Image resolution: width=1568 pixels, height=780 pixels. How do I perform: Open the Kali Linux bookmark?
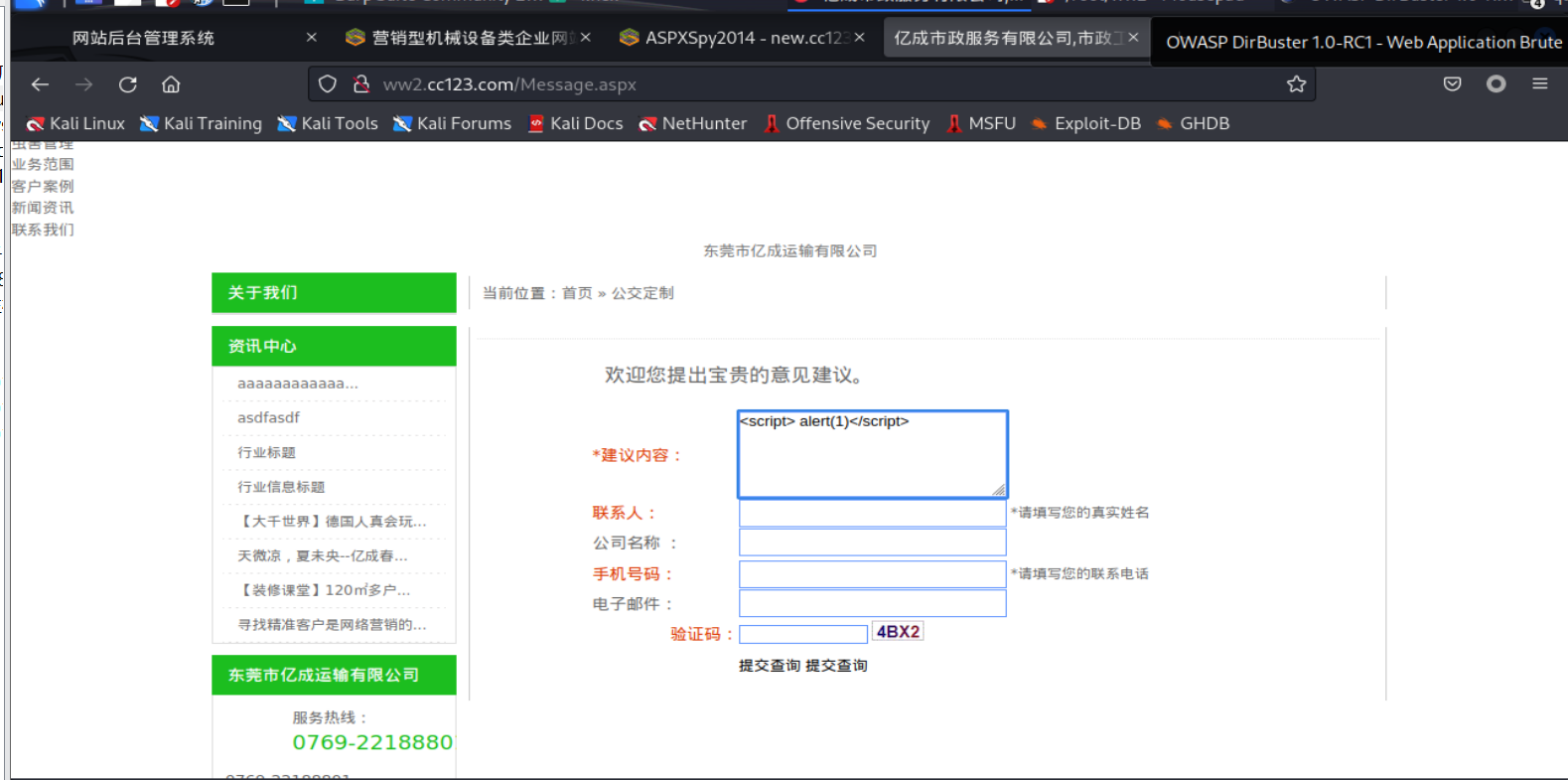click(75, 123)
